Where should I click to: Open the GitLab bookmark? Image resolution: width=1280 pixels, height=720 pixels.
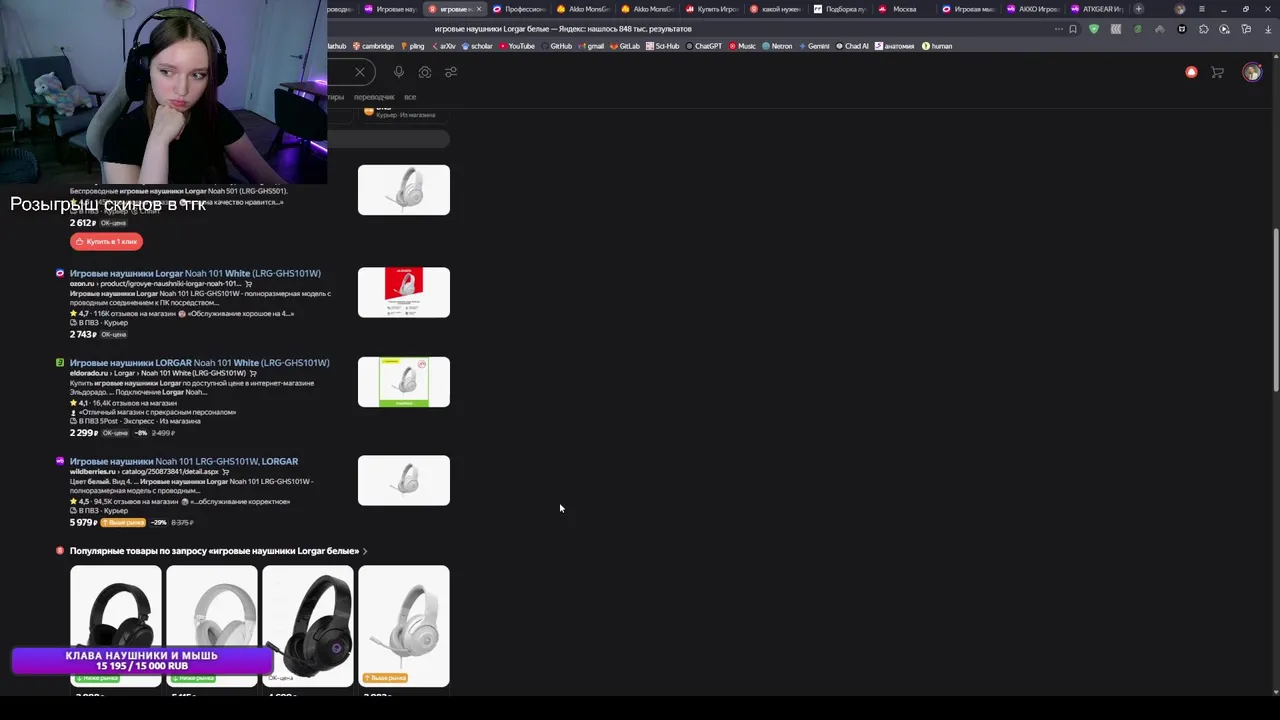[625, 46]
